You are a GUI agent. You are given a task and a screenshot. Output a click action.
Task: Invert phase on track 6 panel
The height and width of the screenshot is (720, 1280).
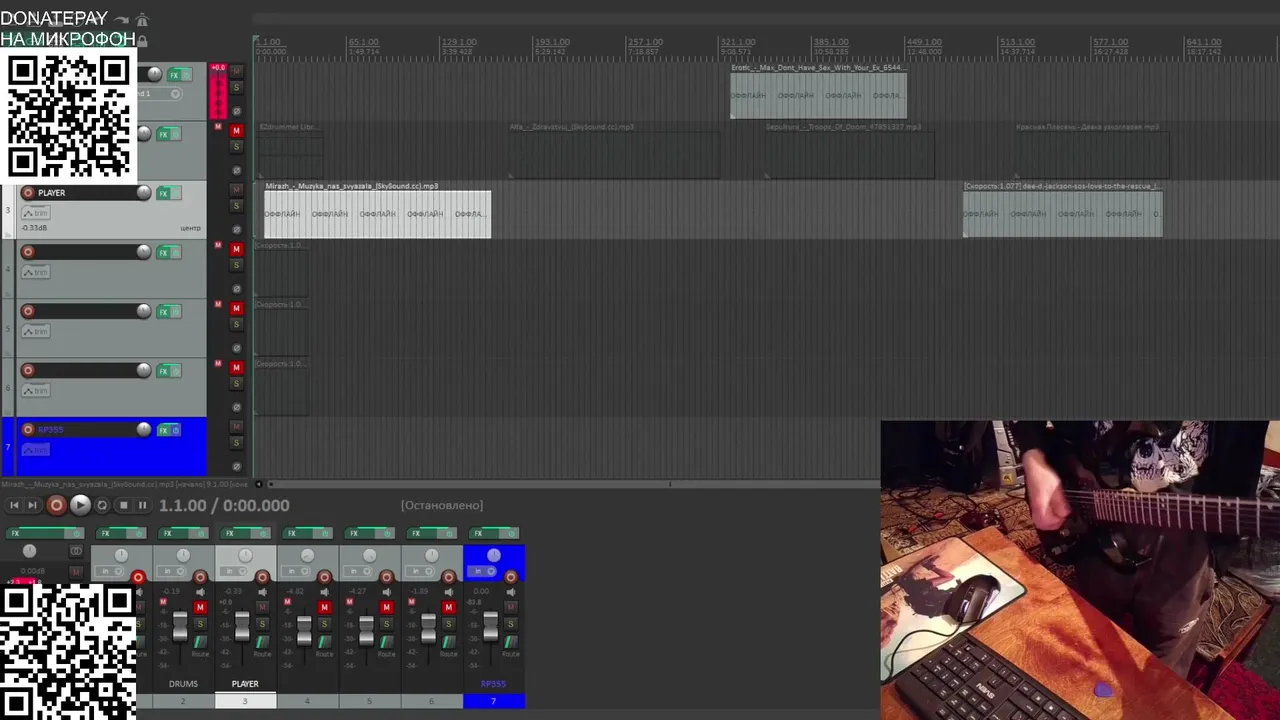[x=236, y=407]
